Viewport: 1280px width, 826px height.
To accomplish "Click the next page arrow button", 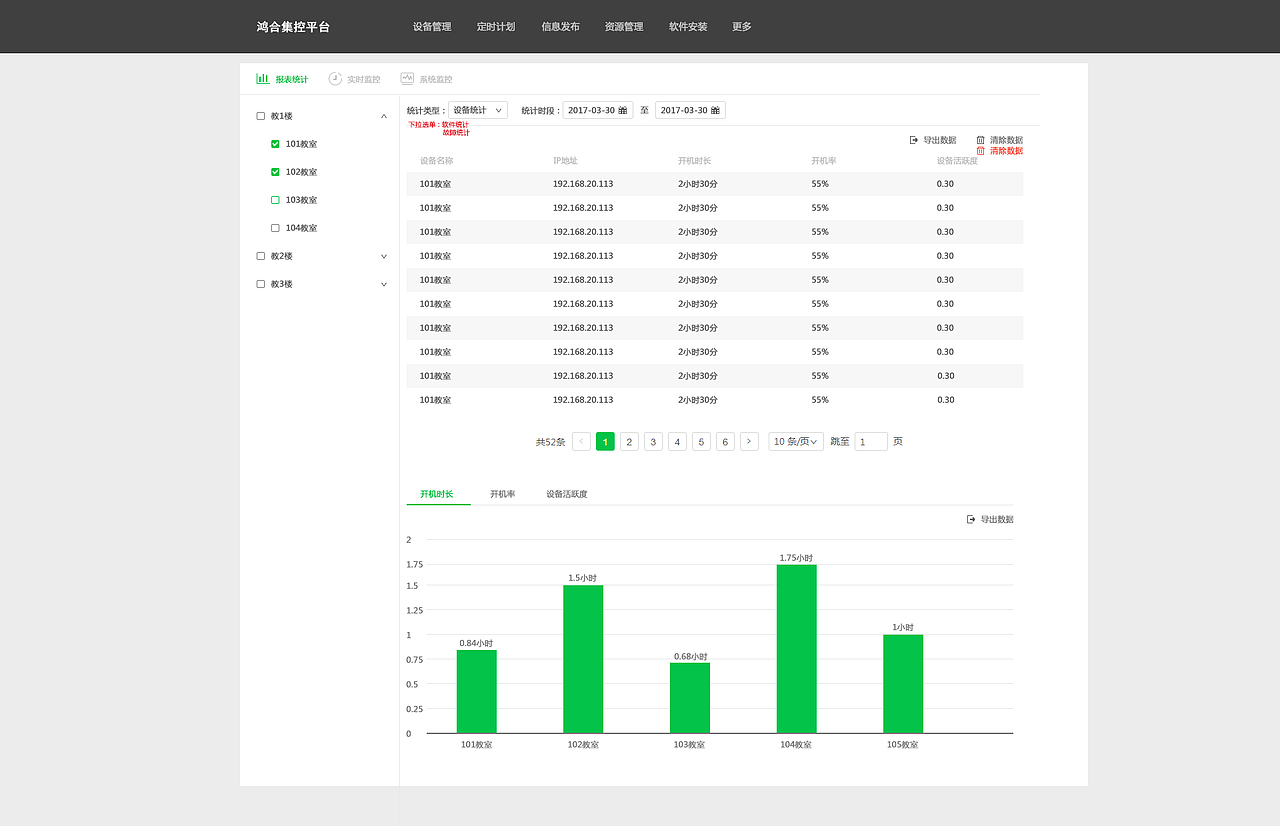I will point(749,441).
